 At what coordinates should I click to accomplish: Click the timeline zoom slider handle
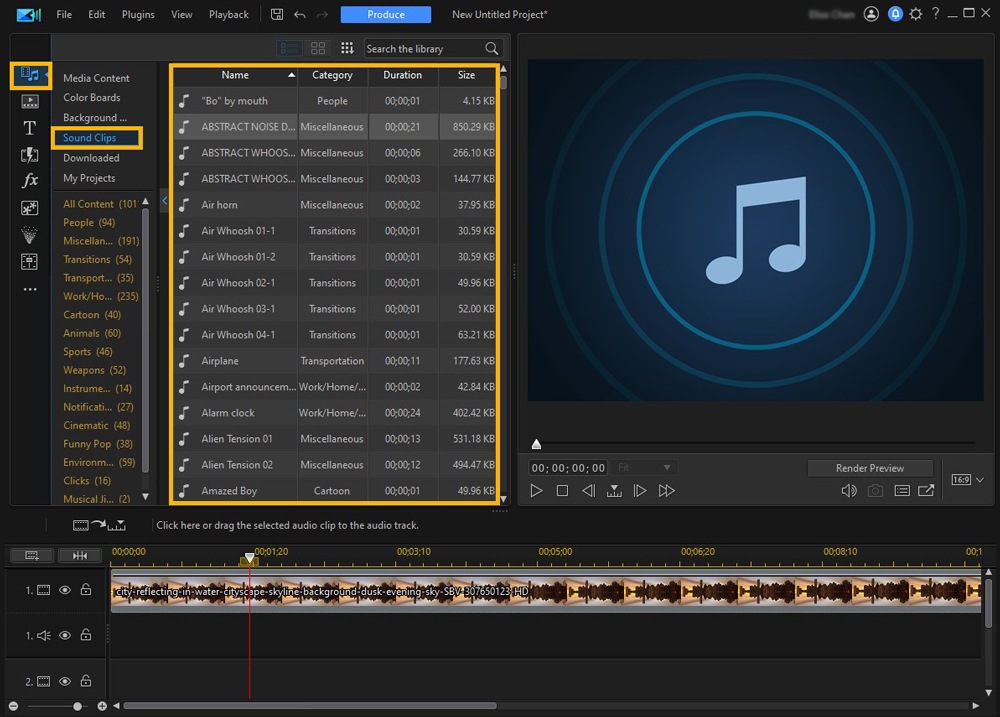pos(78,706)
